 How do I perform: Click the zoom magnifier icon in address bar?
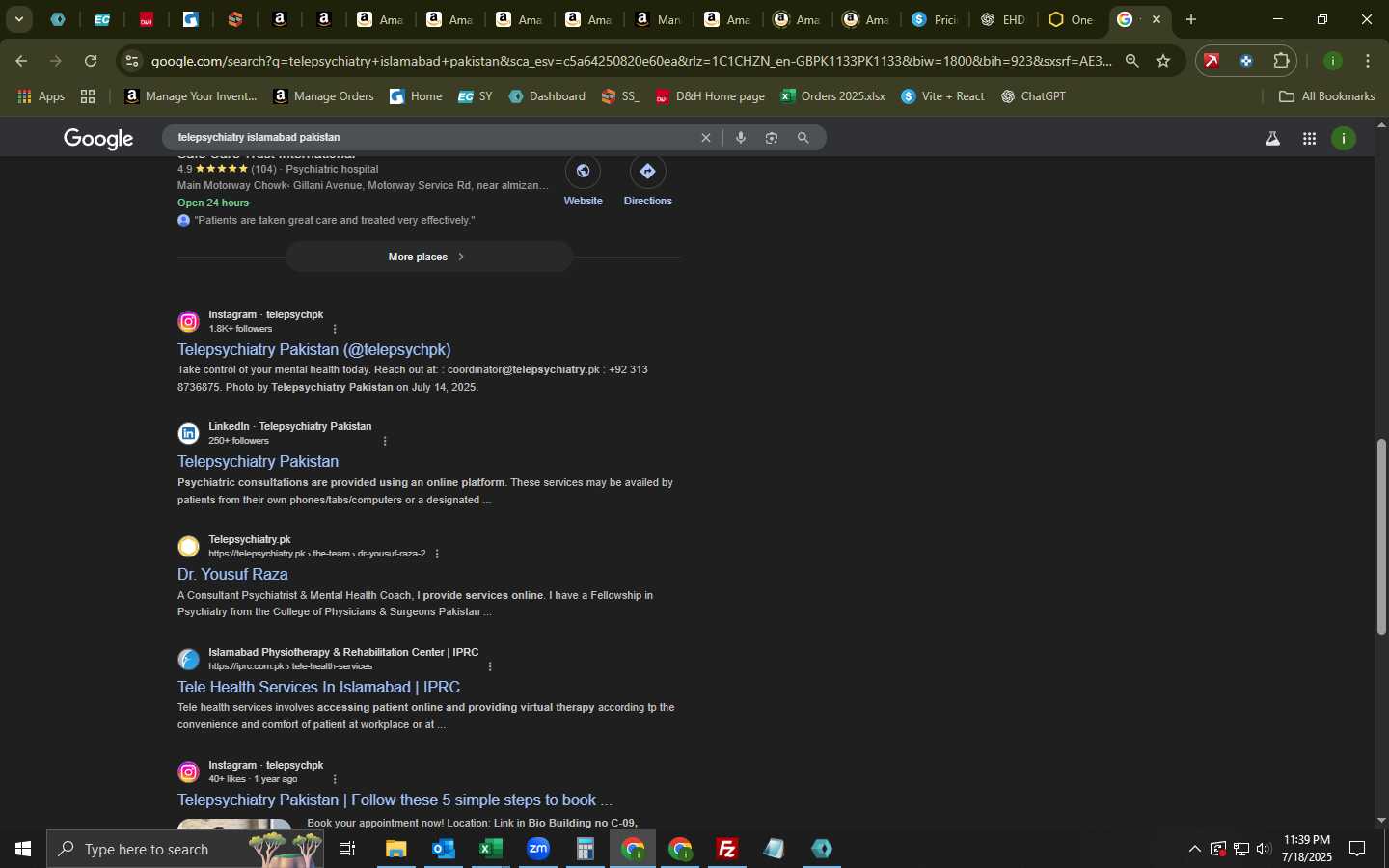pos(1132,61)
